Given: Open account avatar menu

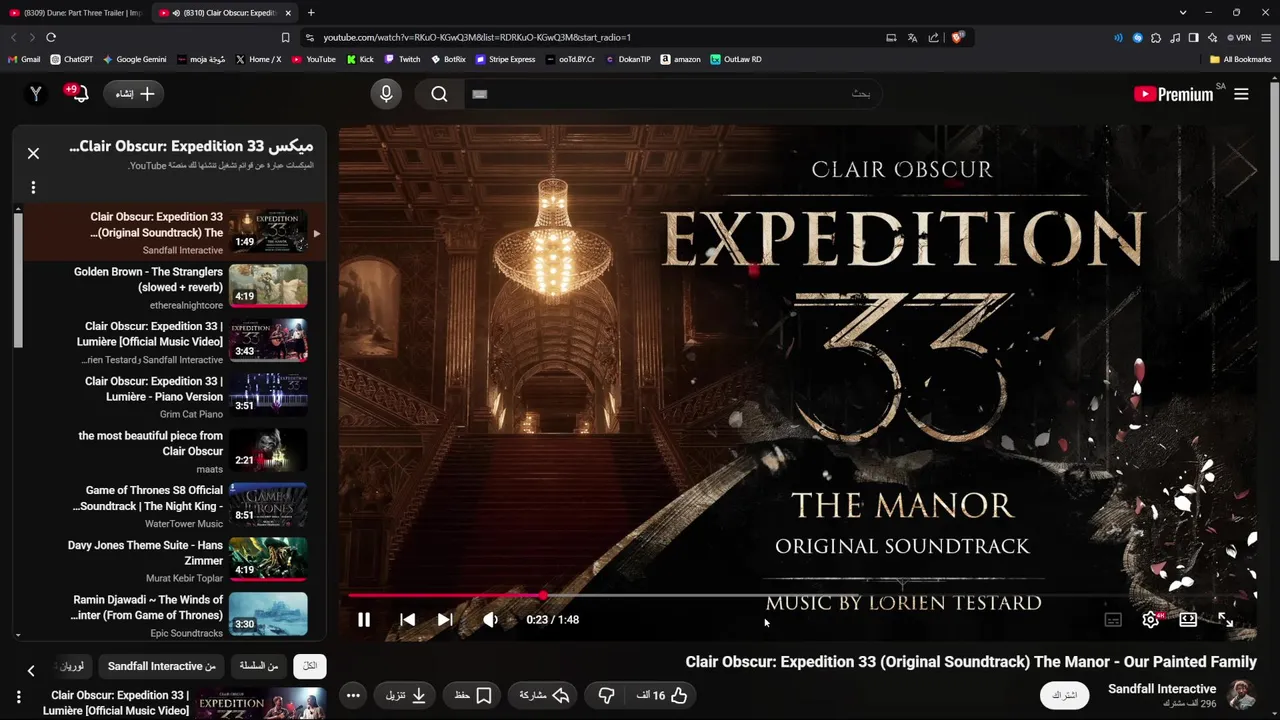Looking at the screenshot, I should coord(36,94).
